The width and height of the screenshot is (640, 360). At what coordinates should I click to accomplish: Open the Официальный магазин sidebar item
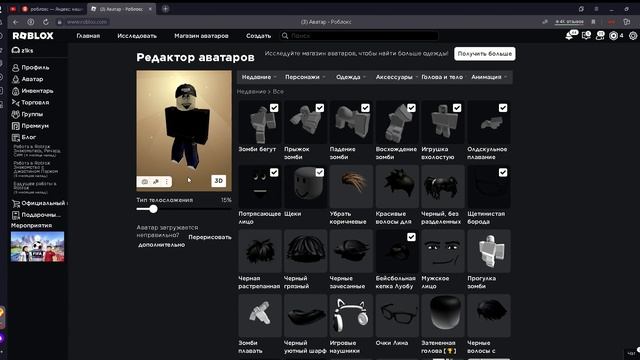[x=40, y=203]
